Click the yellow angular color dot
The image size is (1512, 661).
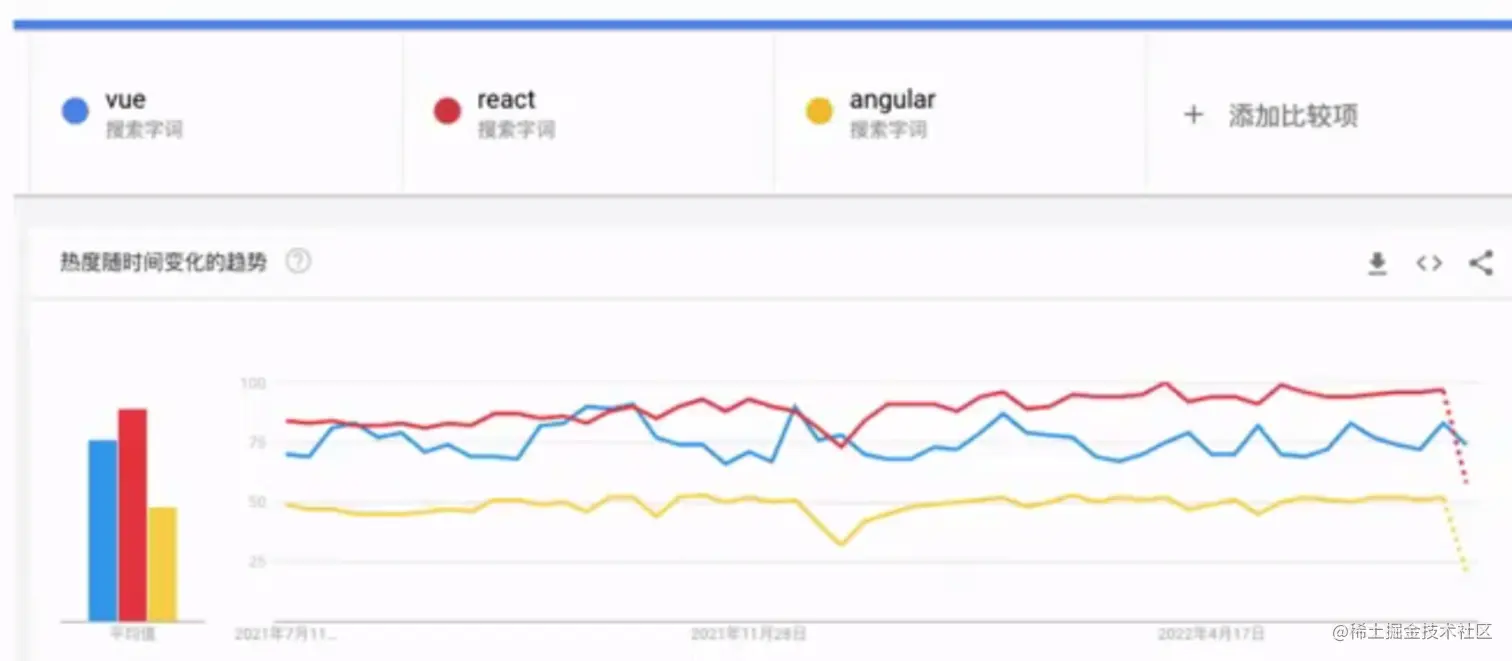click(x=819, y=111)
